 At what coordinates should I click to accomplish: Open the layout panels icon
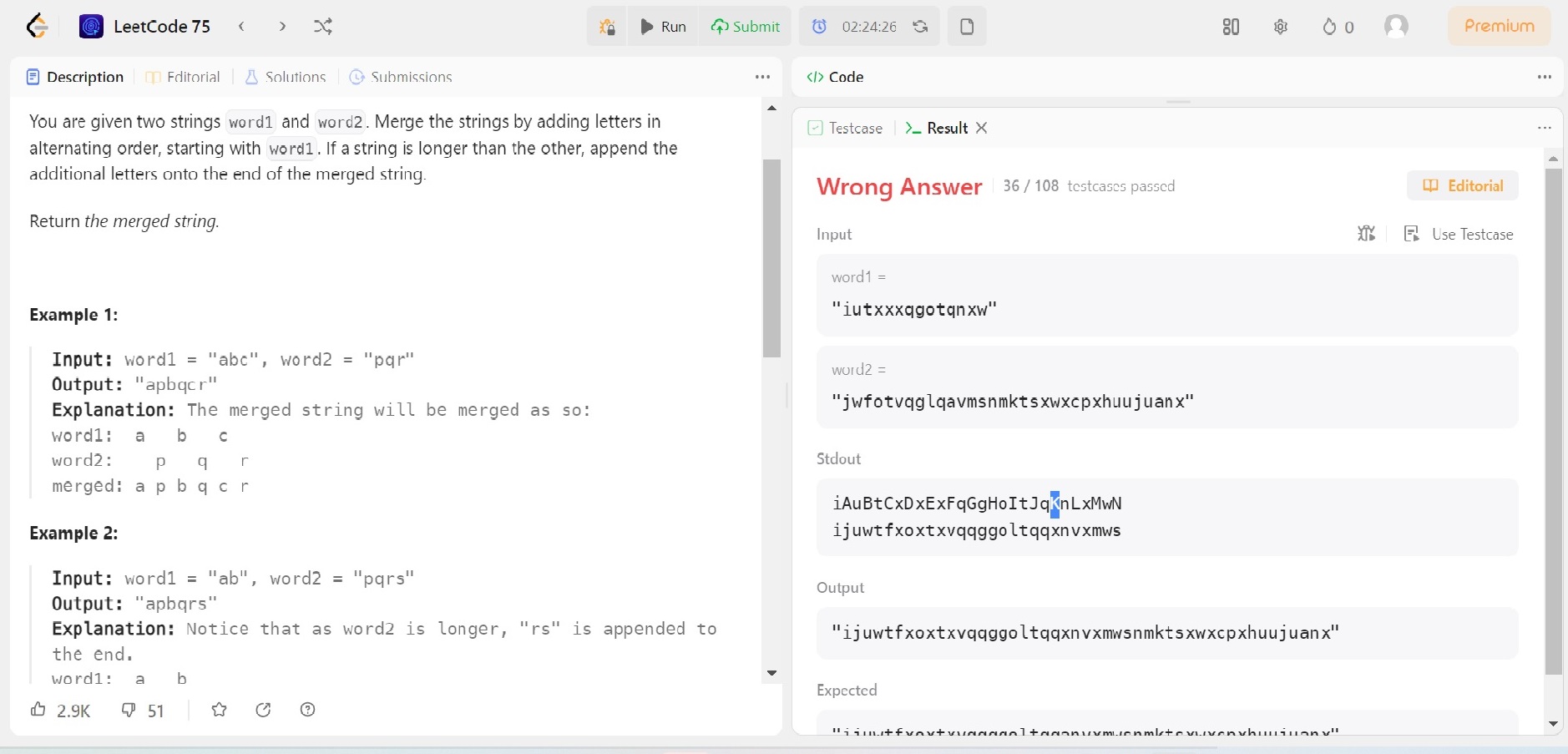click(x=1231, y=27)
